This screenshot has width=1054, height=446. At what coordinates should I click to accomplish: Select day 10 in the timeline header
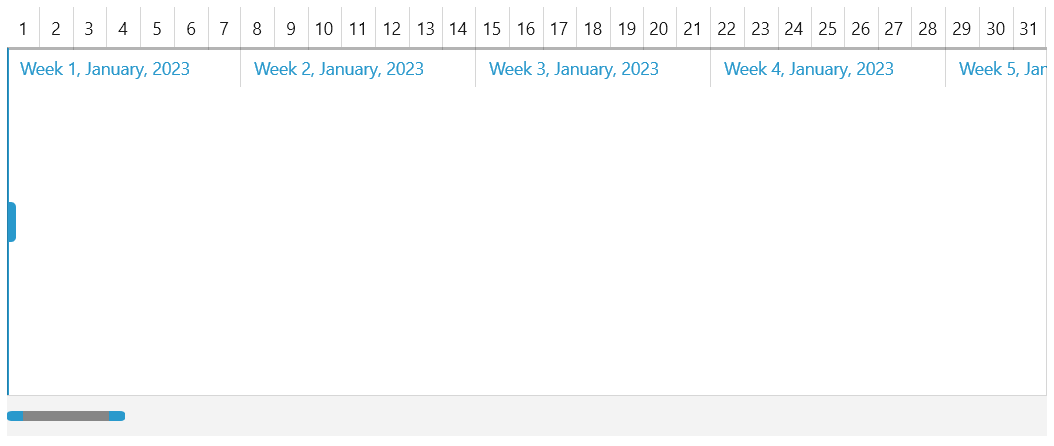click(324, 29)
